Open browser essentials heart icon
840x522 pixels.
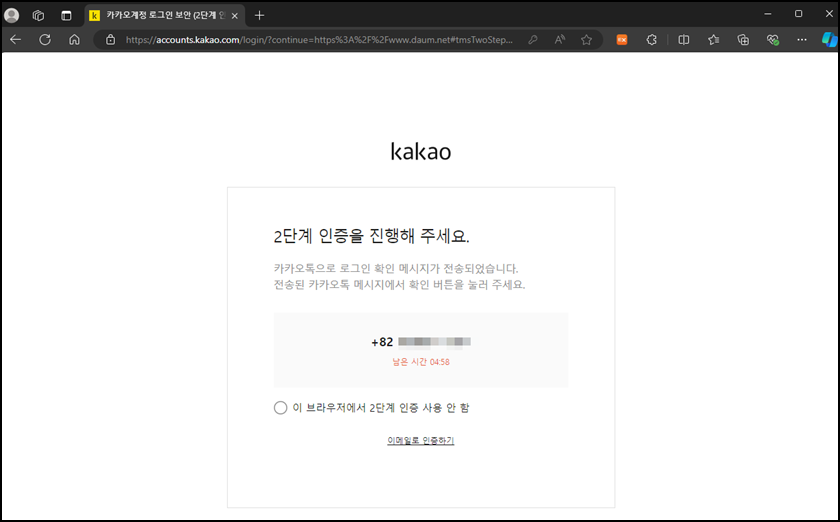tap(772, 40)
